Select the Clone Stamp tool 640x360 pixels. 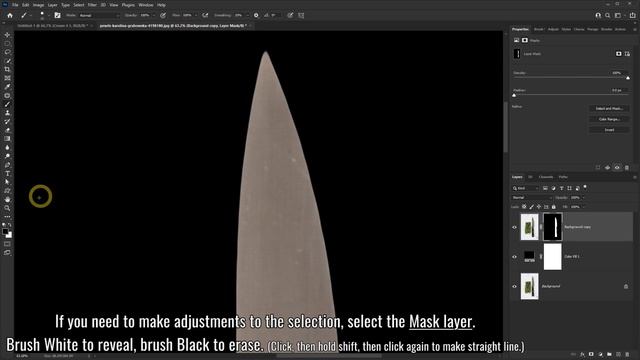[x=7, y=113]
